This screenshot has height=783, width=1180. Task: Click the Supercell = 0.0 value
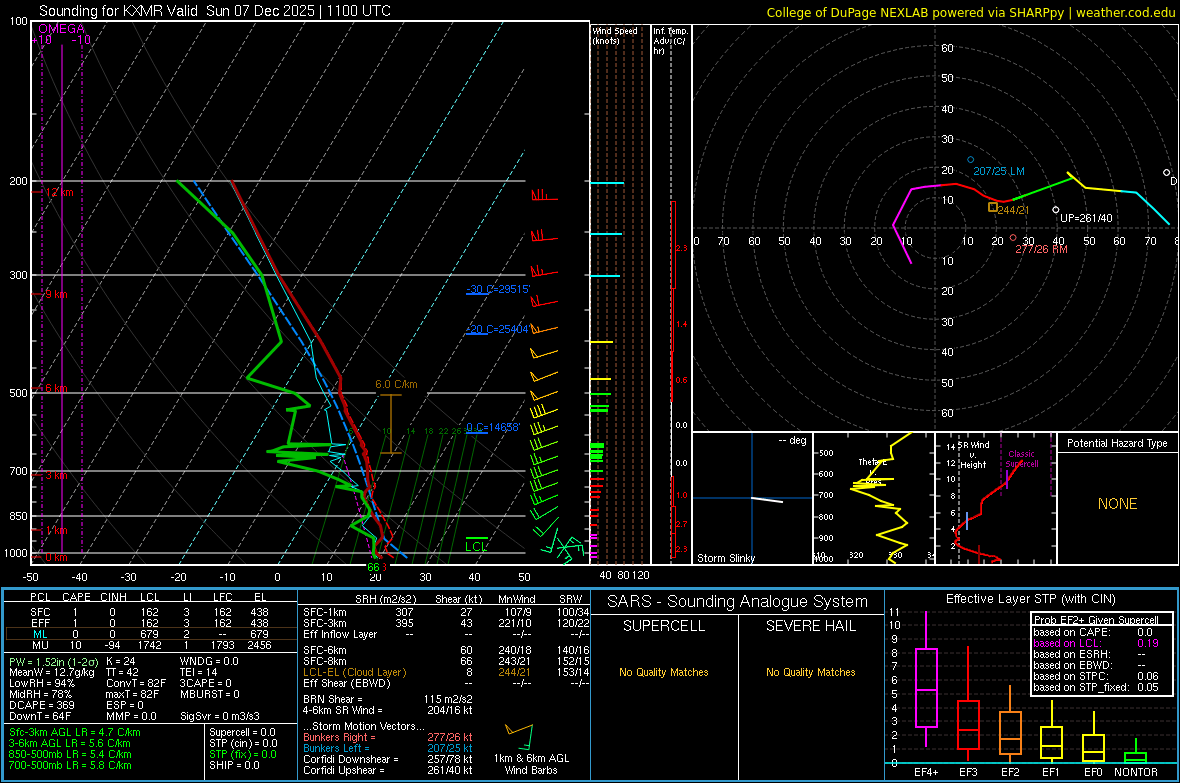[x=242, y=732]
